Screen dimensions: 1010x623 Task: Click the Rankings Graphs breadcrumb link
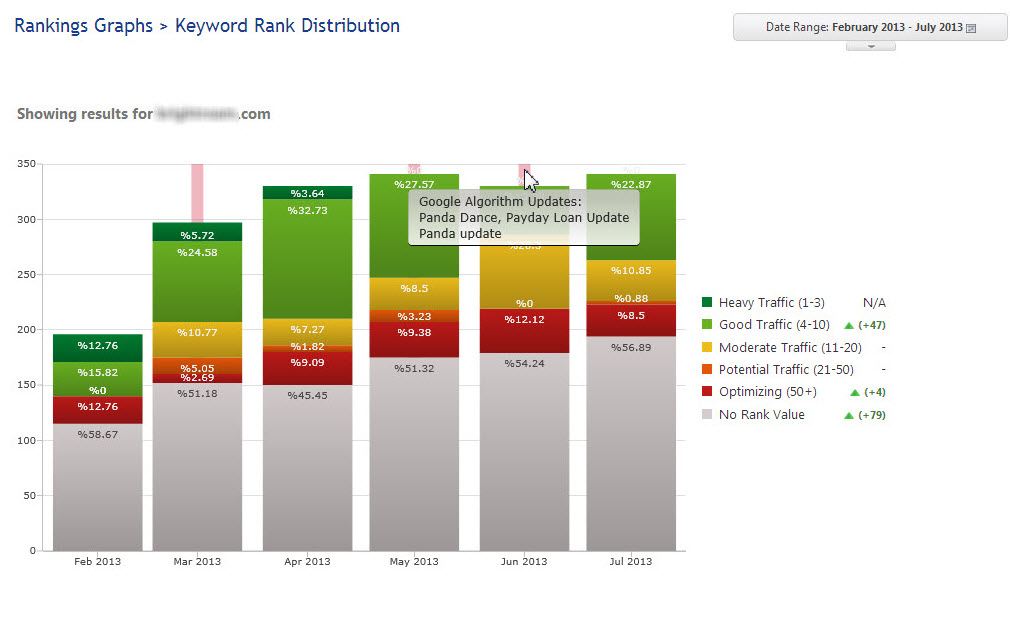[x=83, y=26]
